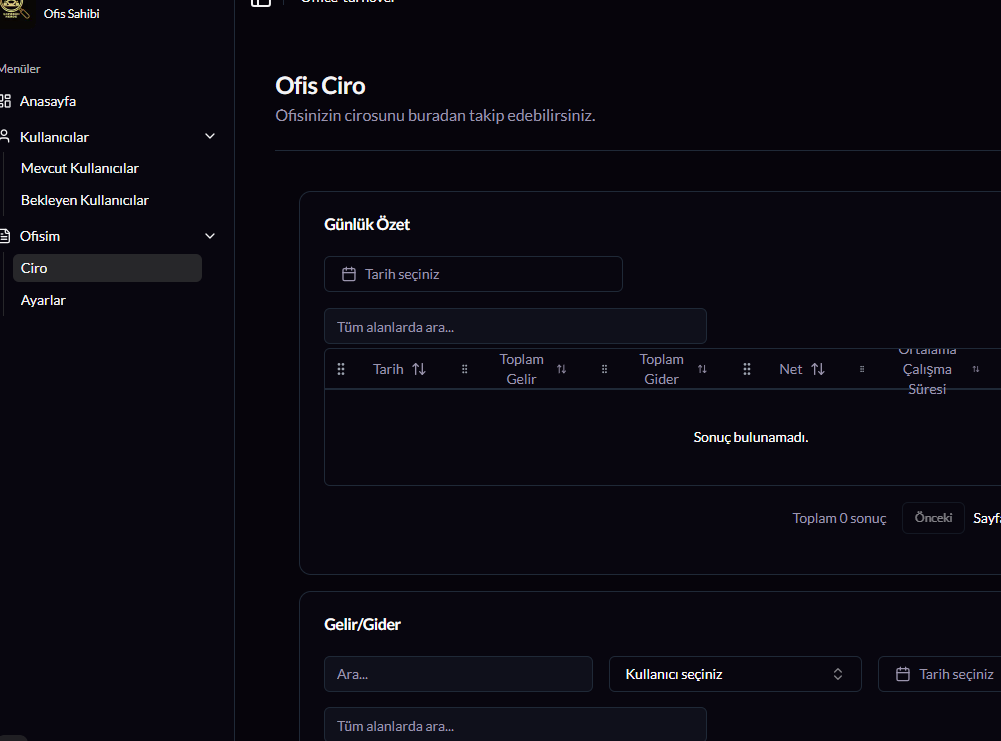Open Anasayfa from the sidebar
Screen dimensions: 1001x741
(x=47, y=101)
